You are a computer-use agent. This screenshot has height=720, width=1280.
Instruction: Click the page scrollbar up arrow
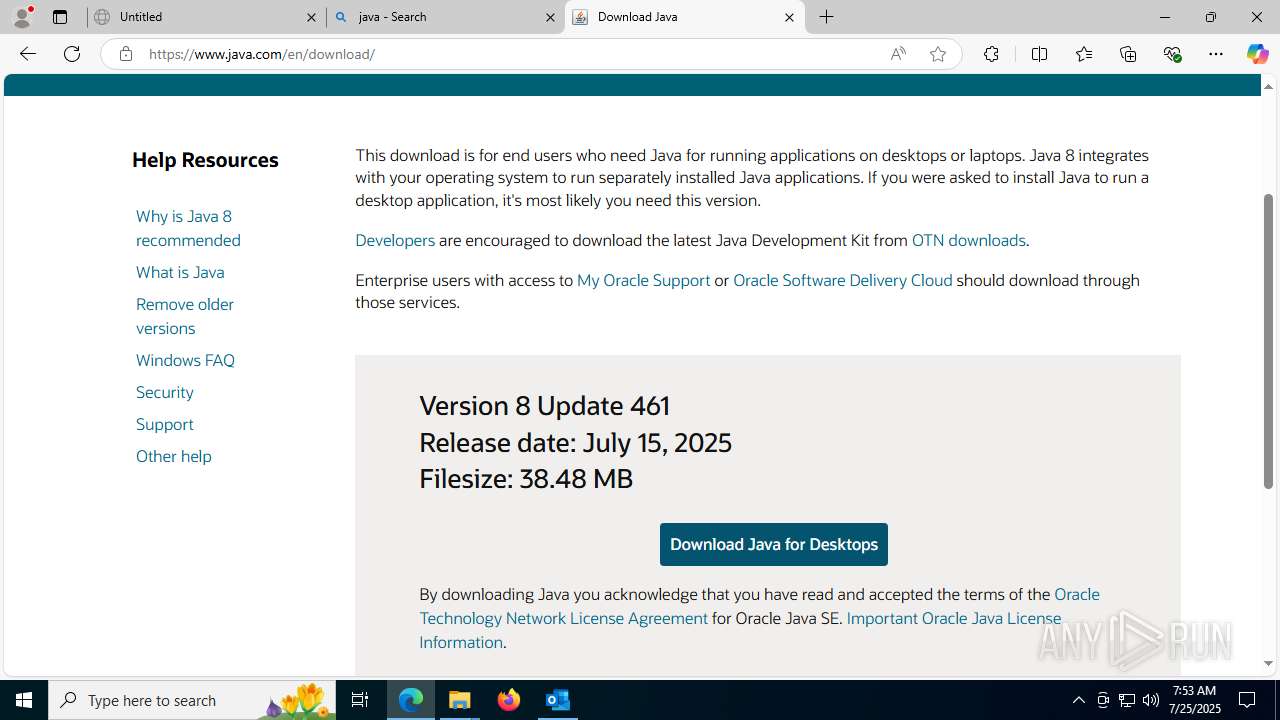[1268, 86]
